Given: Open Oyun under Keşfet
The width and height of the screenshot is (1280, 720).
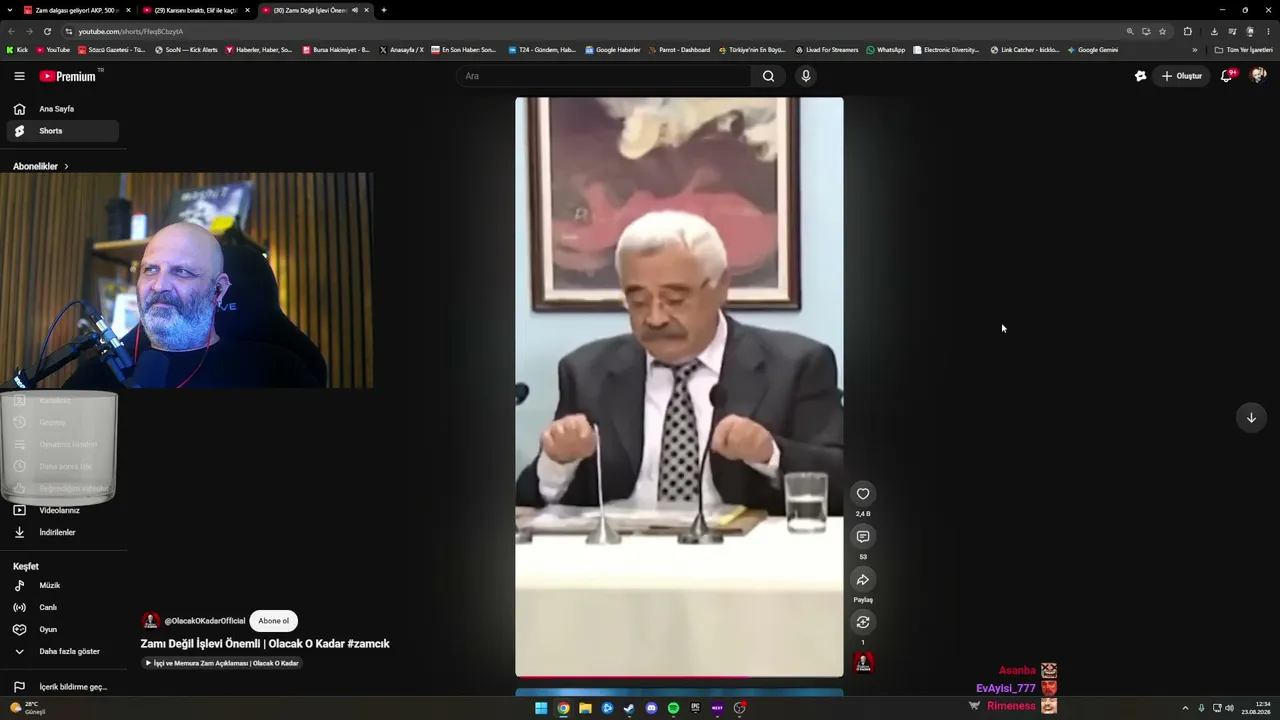Looking at the screenshot, I should 62,629.
